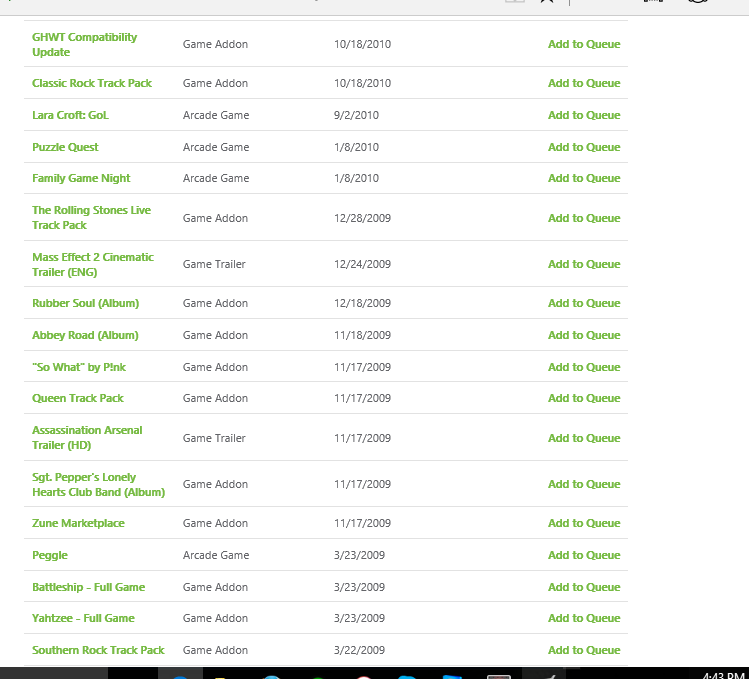The height and width of the screenshot is (679, 749).
Task: Select "Game Addon" in Rubber Soul row
Action: click(215, 303)
